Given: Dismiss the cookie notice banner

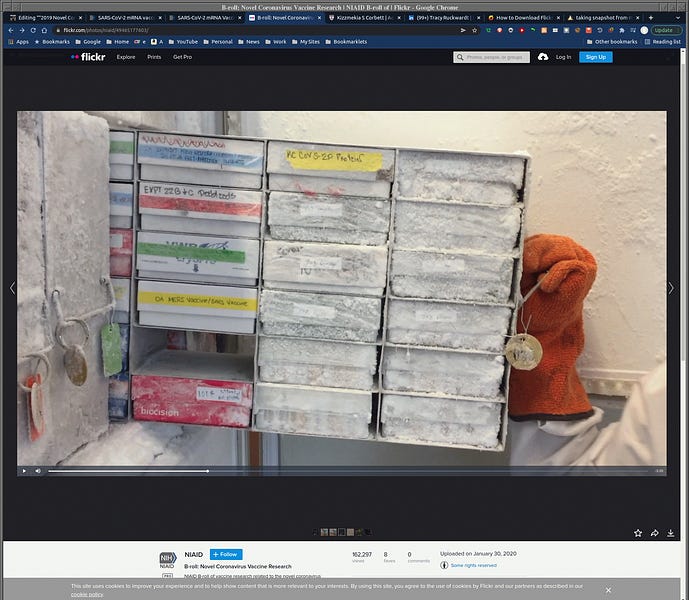Looking at the screenshot, I should 607,590.
